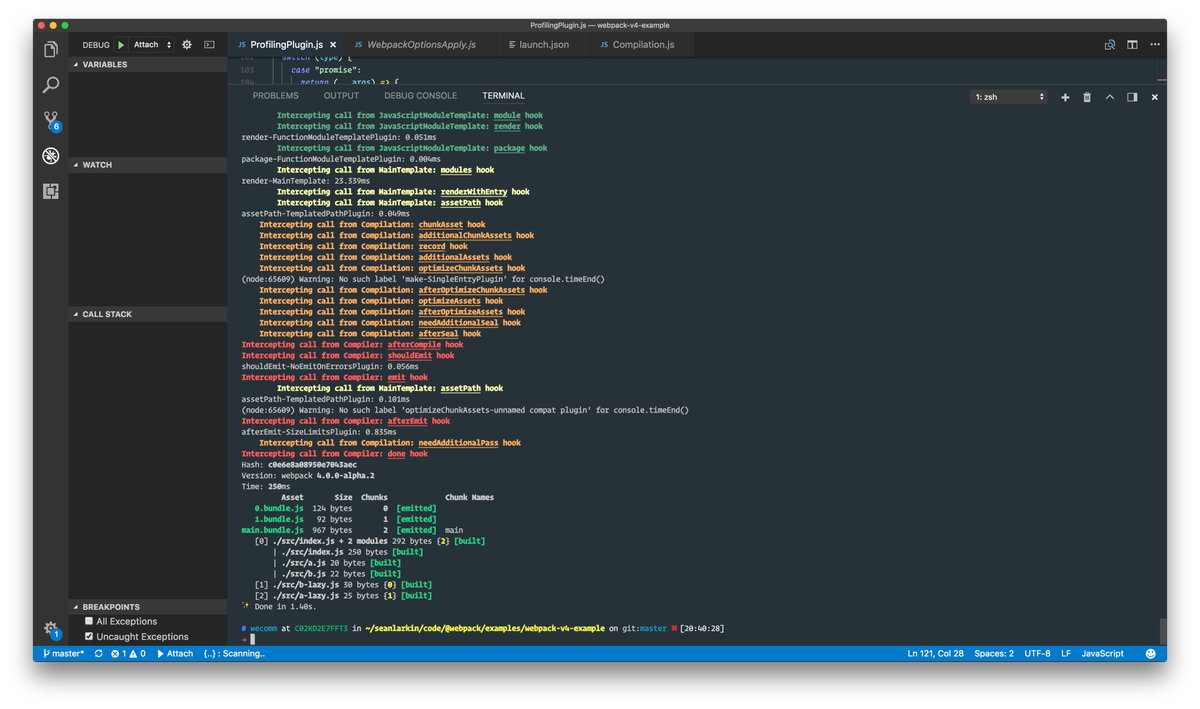Open the Attach configuration dropdown
The image size is (1200, 709).
[x=153, y=45]
